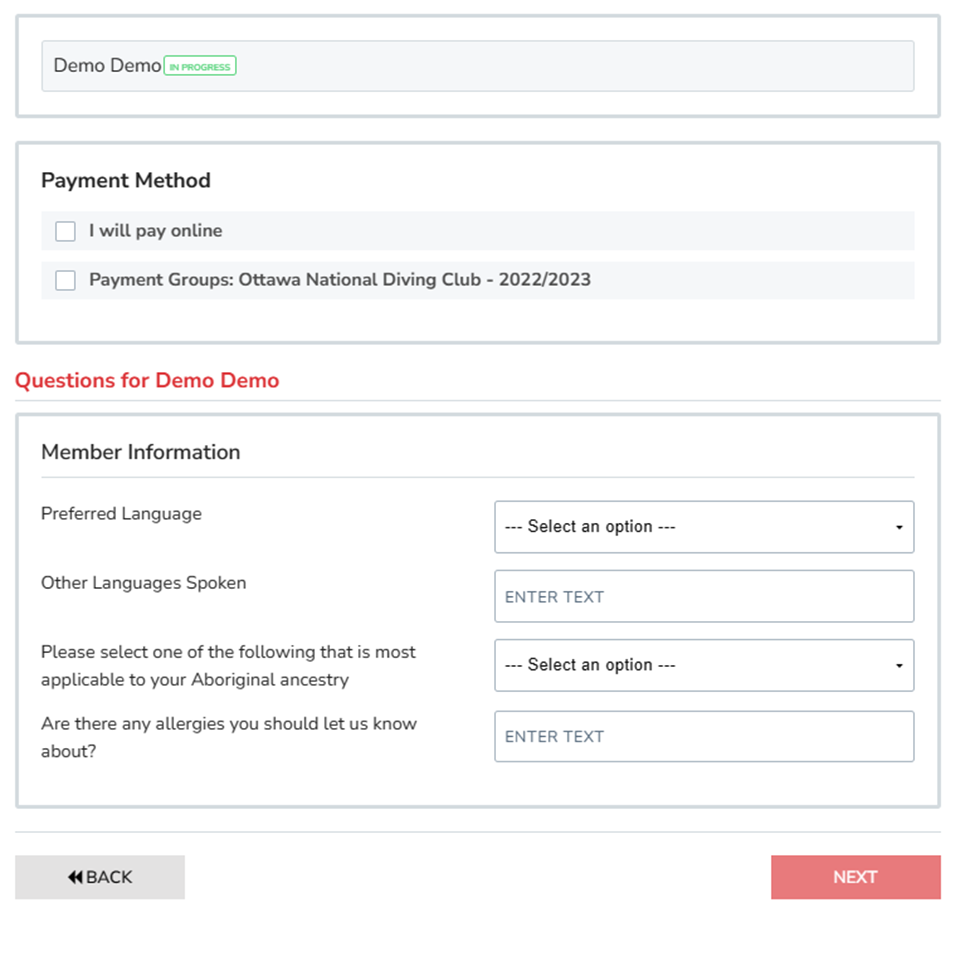Click the Preferred Language field label
975x971 pixels.
121,514
